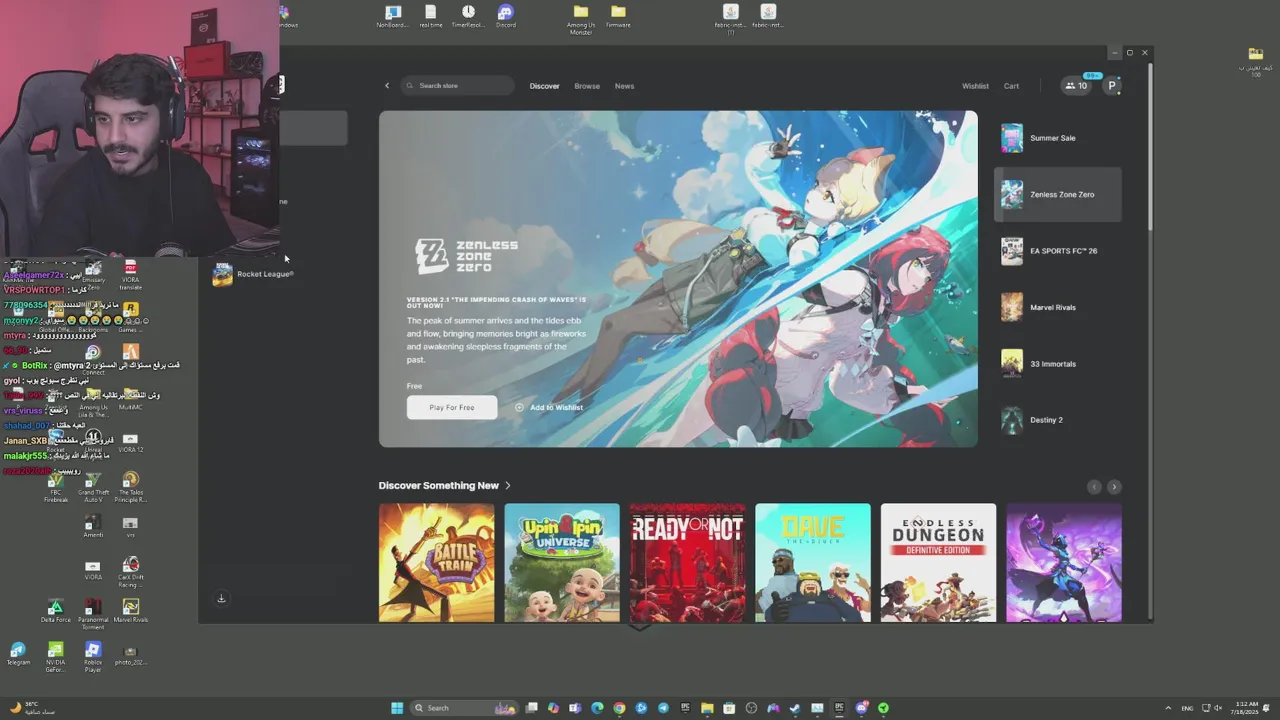This screenshot has height=720, width=1280.
Task: Open Discord from the taskbar
Action: tap(861, 708)
